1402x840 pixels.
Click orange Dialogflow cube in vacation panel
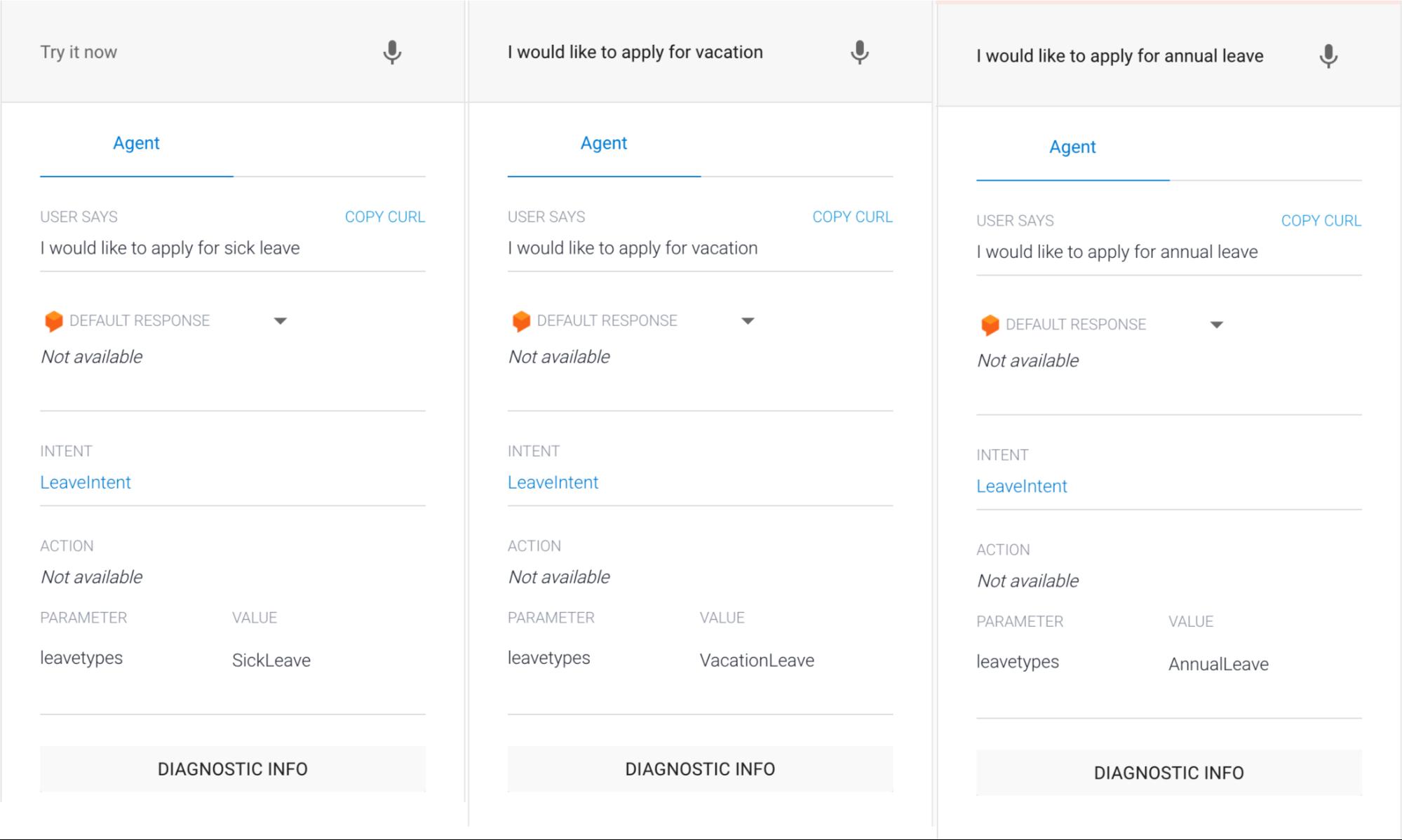pos(521,321)
